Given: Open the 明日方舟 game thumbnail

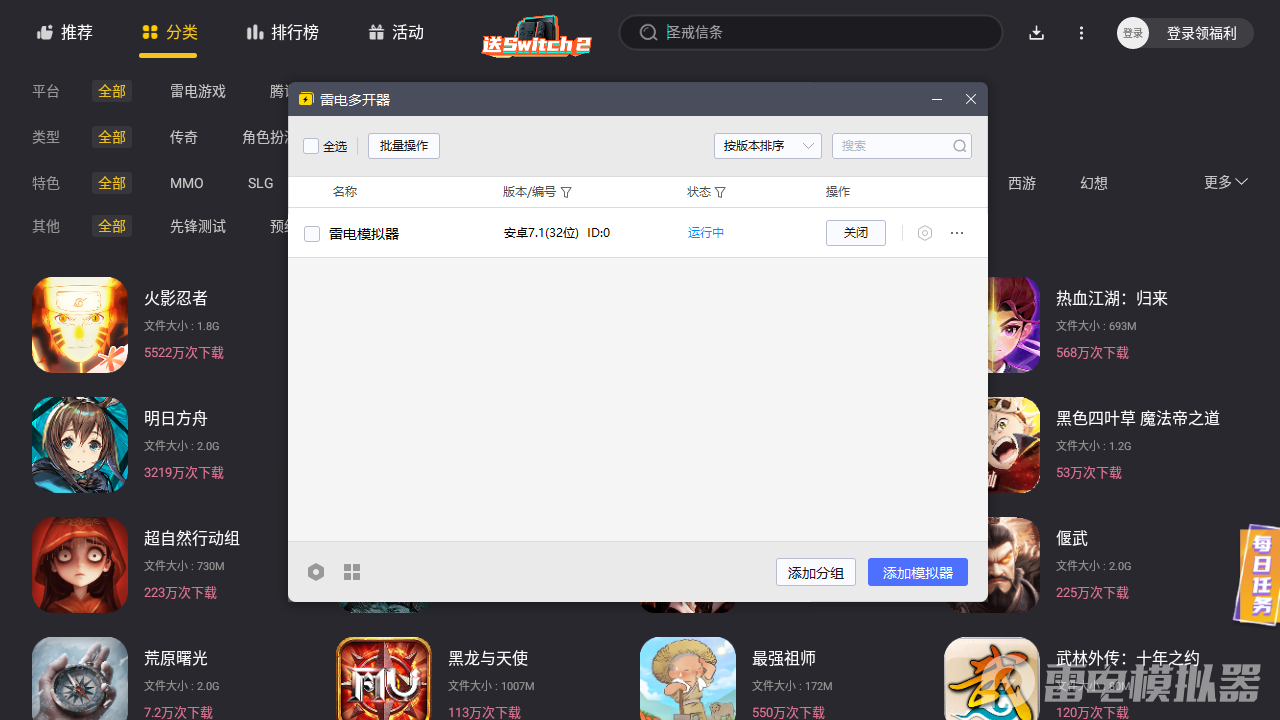Looking at the screenshot, I should 79,445.
